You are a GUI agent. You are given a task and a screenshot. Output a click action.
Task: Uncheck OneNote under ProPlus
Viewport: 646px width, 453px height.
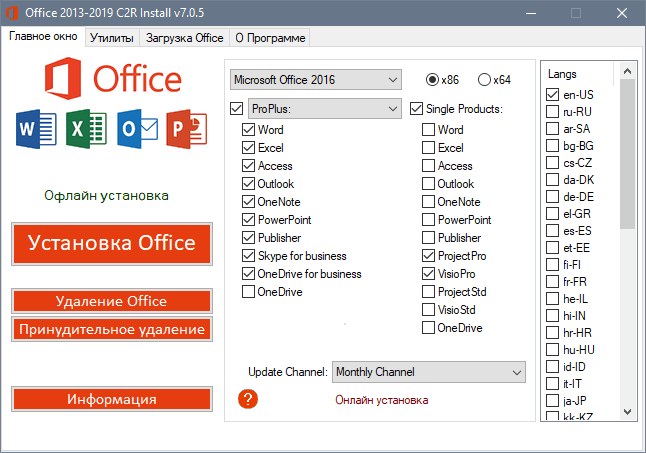pos(248,202)
